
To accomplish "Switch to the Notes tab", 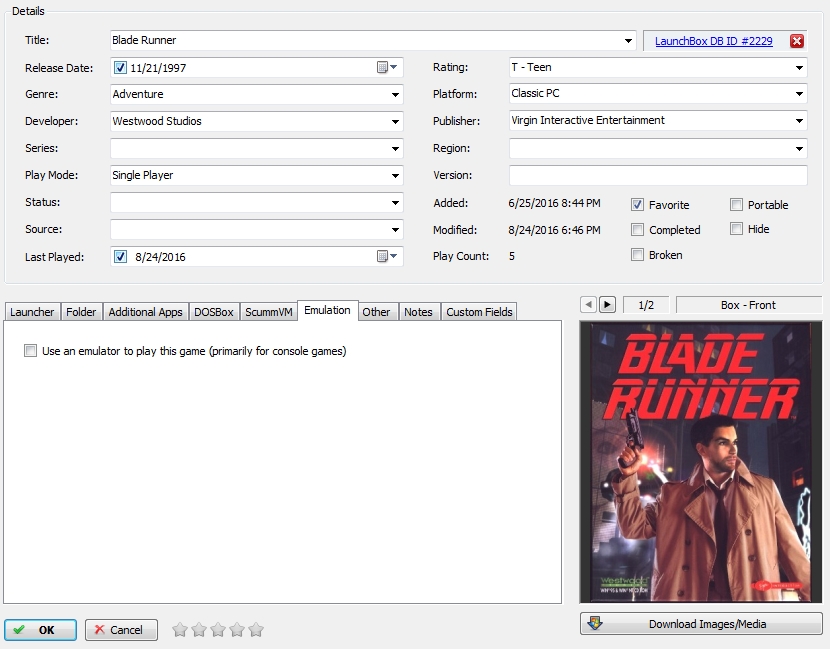I will (x=419, y=312).
